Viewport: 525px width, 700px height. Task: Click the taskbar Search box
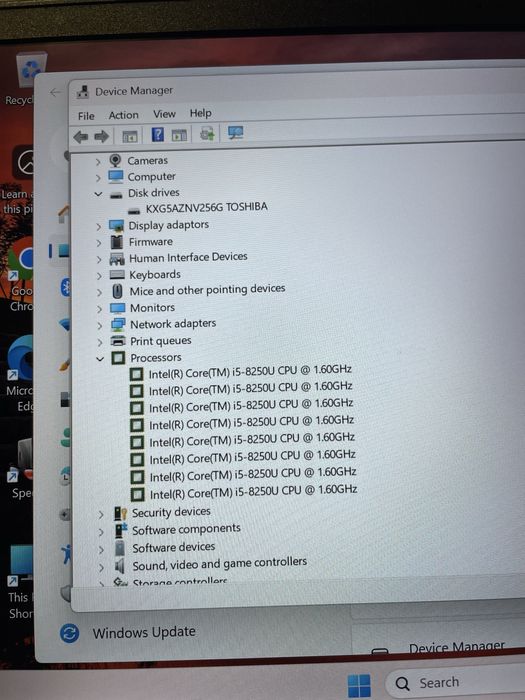454,683
